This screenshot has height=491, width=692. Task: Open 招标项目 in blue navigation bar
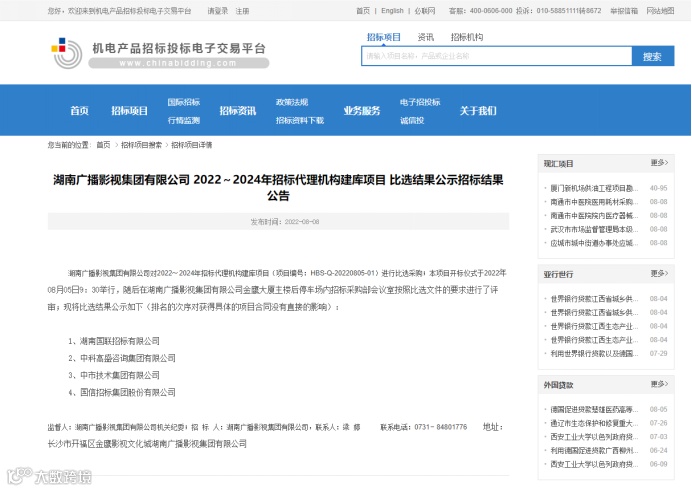coord(129,111)
